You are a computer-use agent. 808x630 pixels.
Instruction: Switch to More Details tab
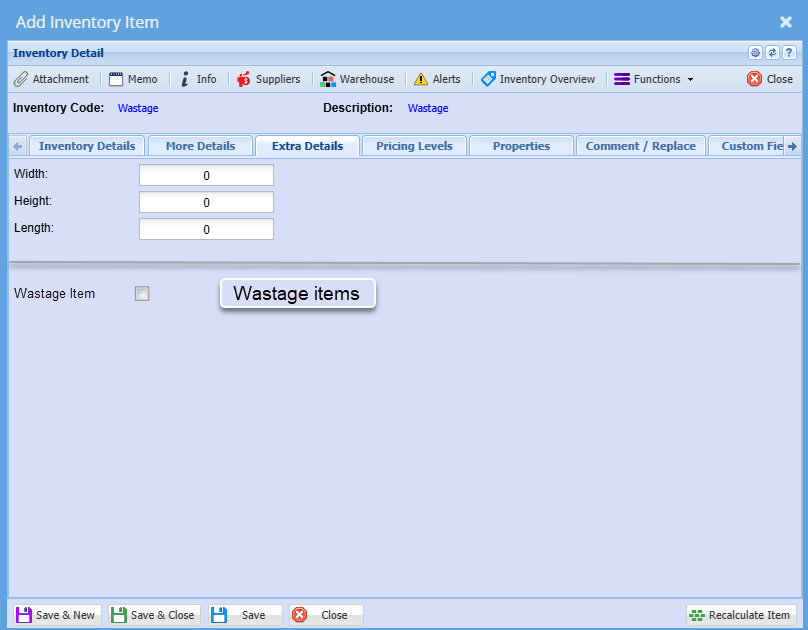200,146
